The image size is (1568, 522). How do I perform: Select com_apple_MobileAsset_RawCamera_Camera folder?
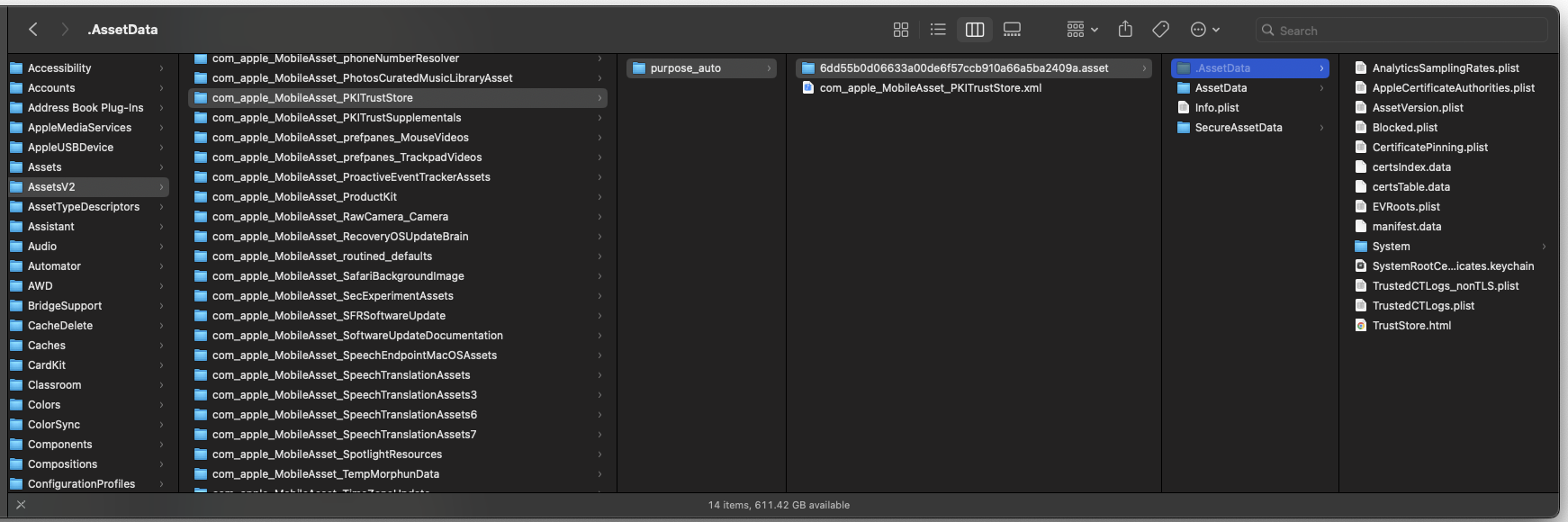398,217
